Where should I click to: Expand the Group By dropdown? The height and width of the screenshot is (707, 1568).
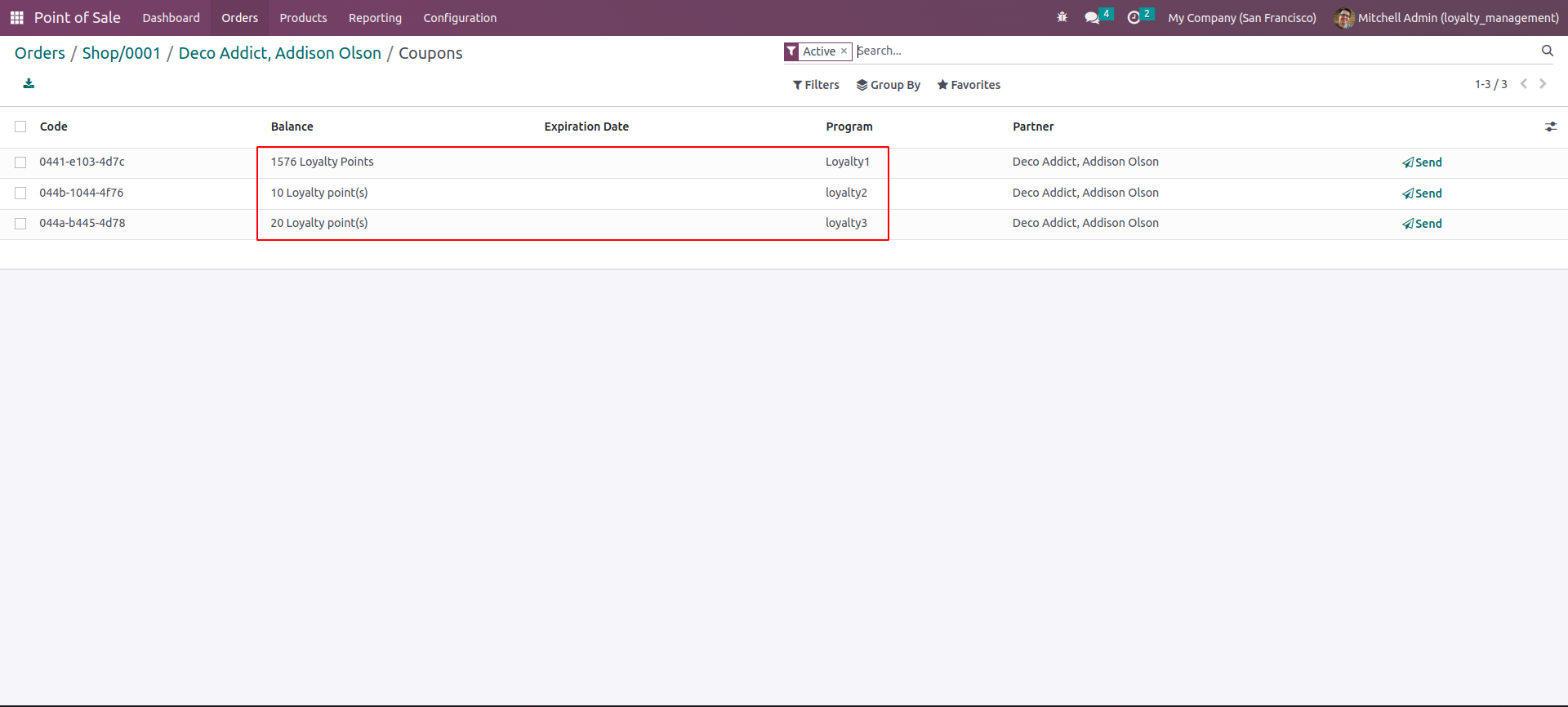tap(888, 85)
